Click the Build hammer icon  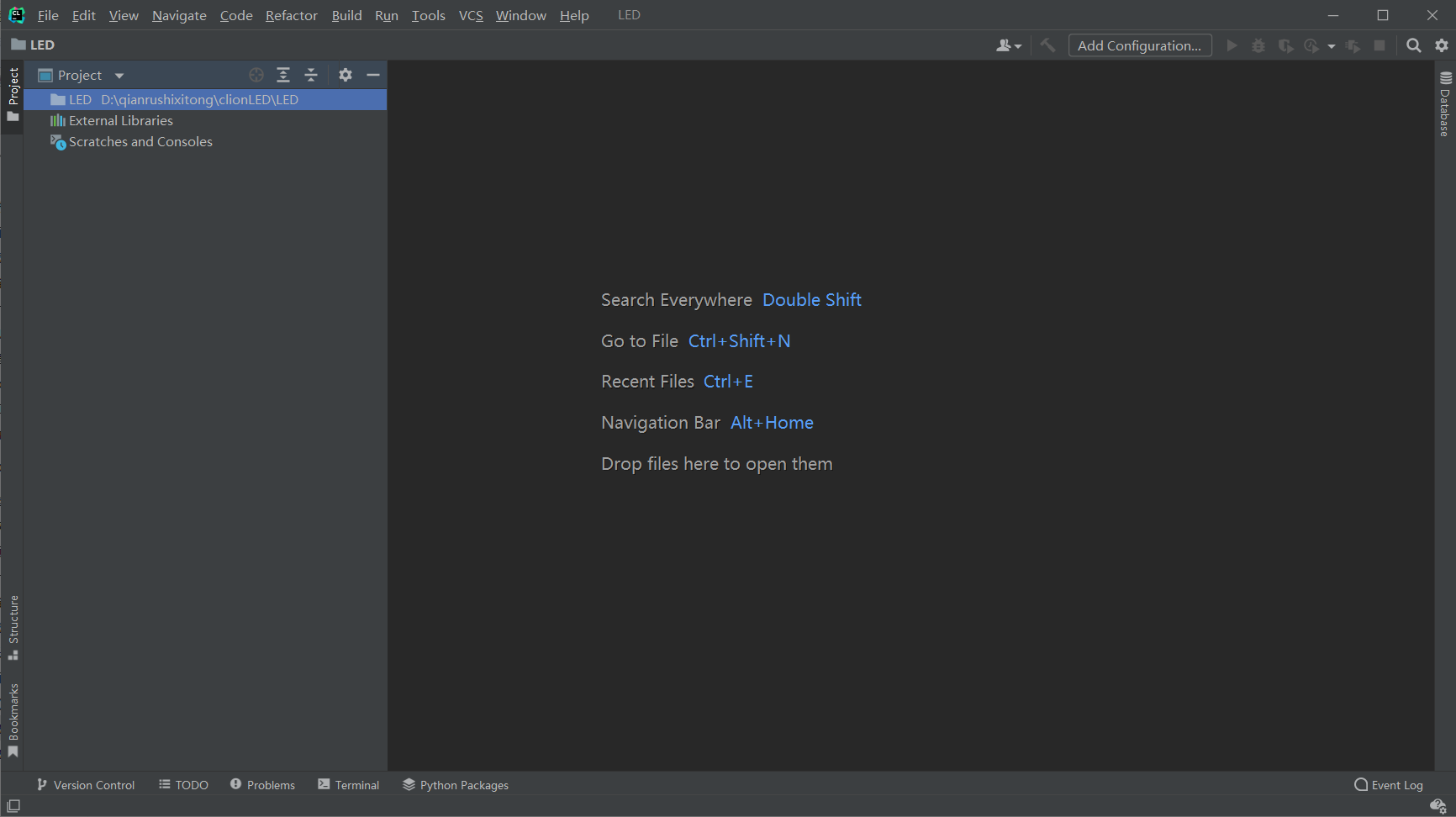pyautogui.click(x=1047, y=45)
